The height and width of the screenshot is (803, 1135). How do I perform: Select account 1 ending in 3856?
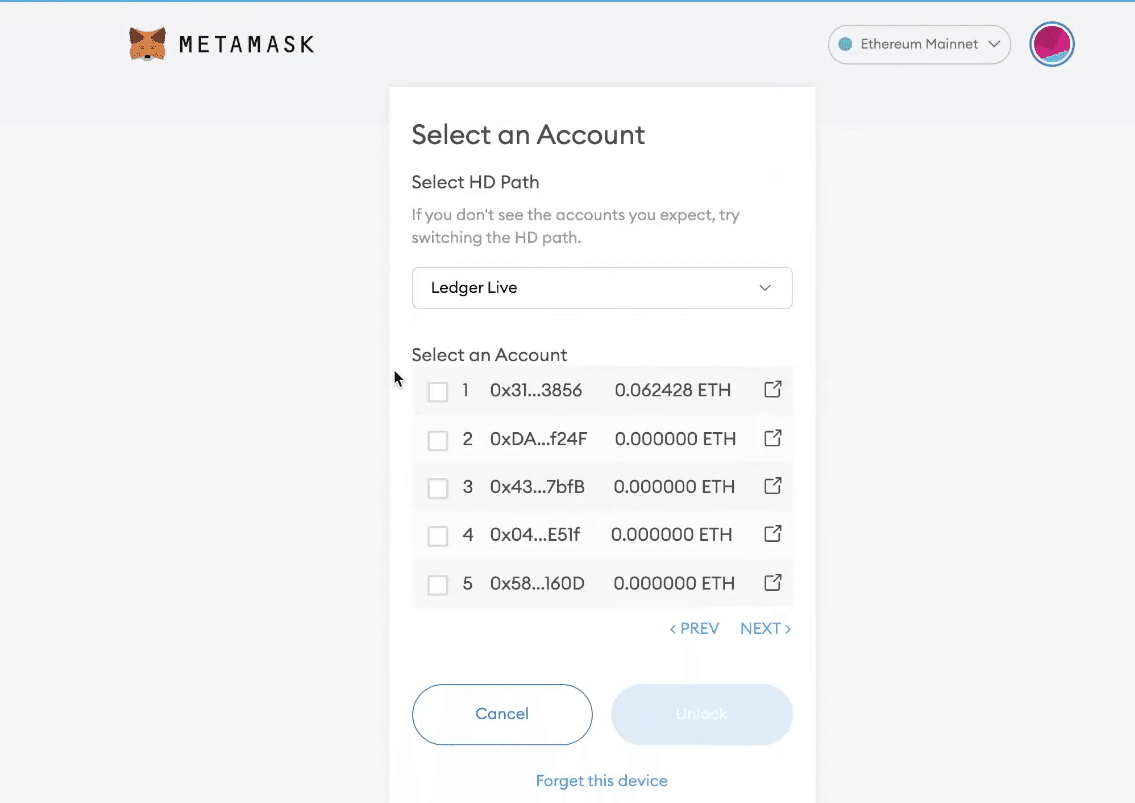pyautogui.click(x=437, y=391)
